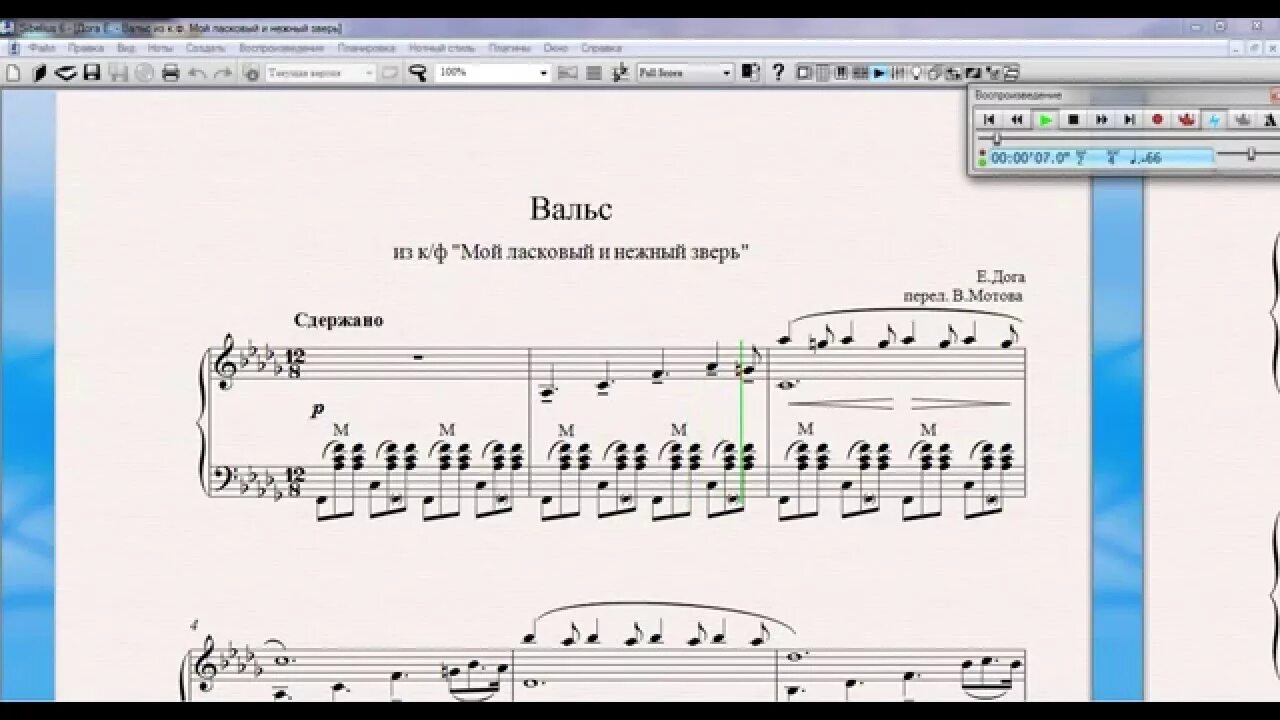The image size is (1280, 720).
Task: Open Help with the question mark icon
Action: point(778,72)
